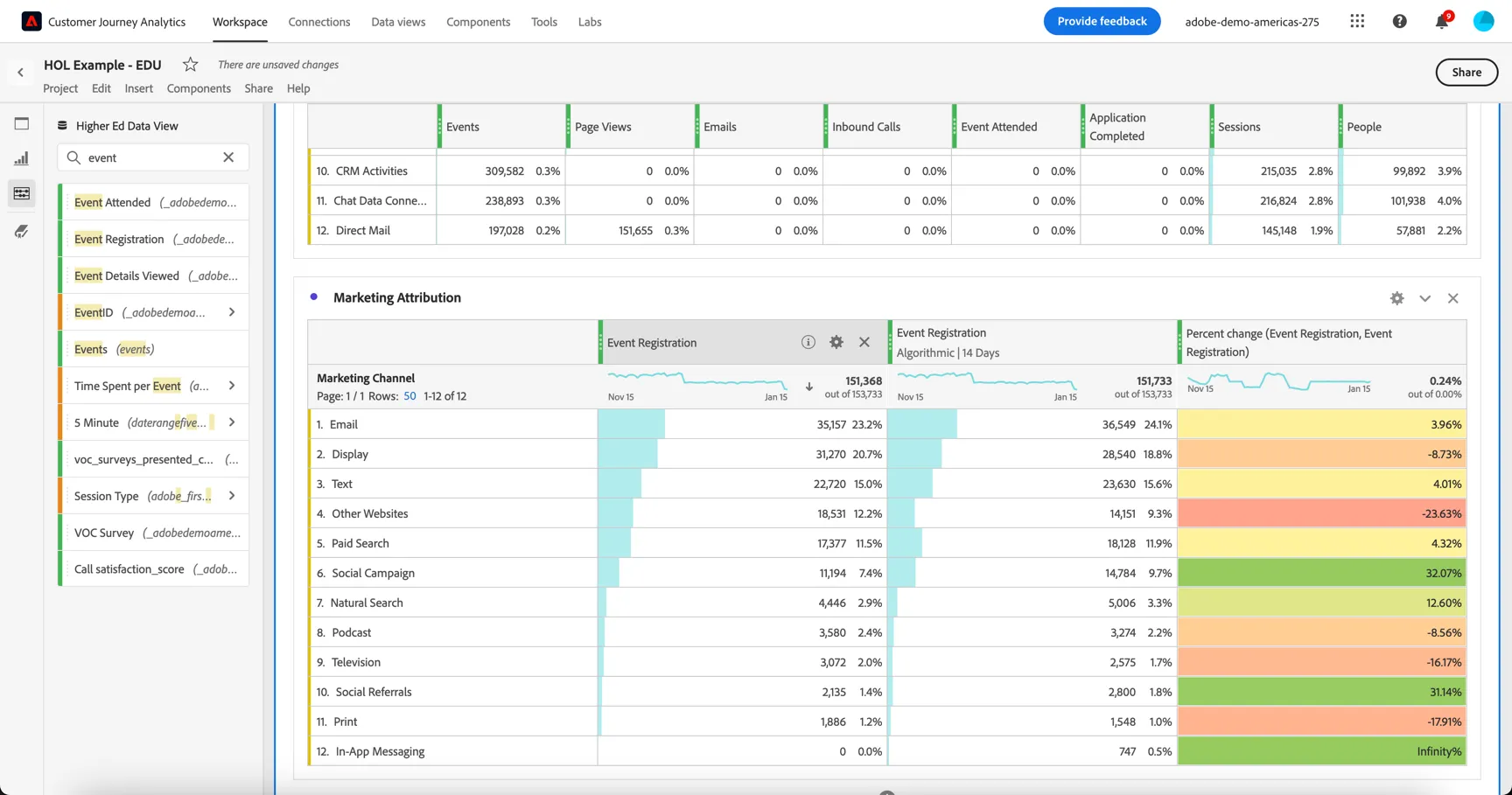This screenshot has width=1512, height=795.
Task: Select the Components icon in left rail
Action: (22, 193)
